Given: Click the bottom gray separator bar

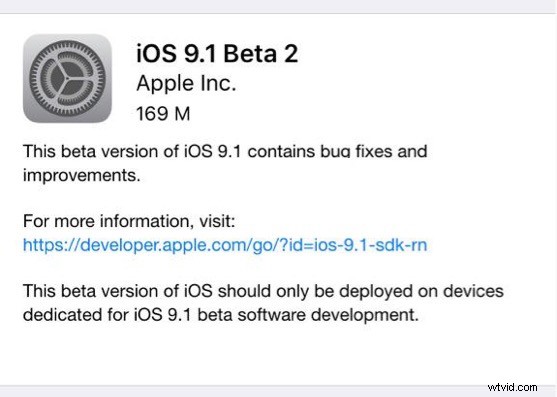Looking at the screenshot, I should (x=278, y=391).
